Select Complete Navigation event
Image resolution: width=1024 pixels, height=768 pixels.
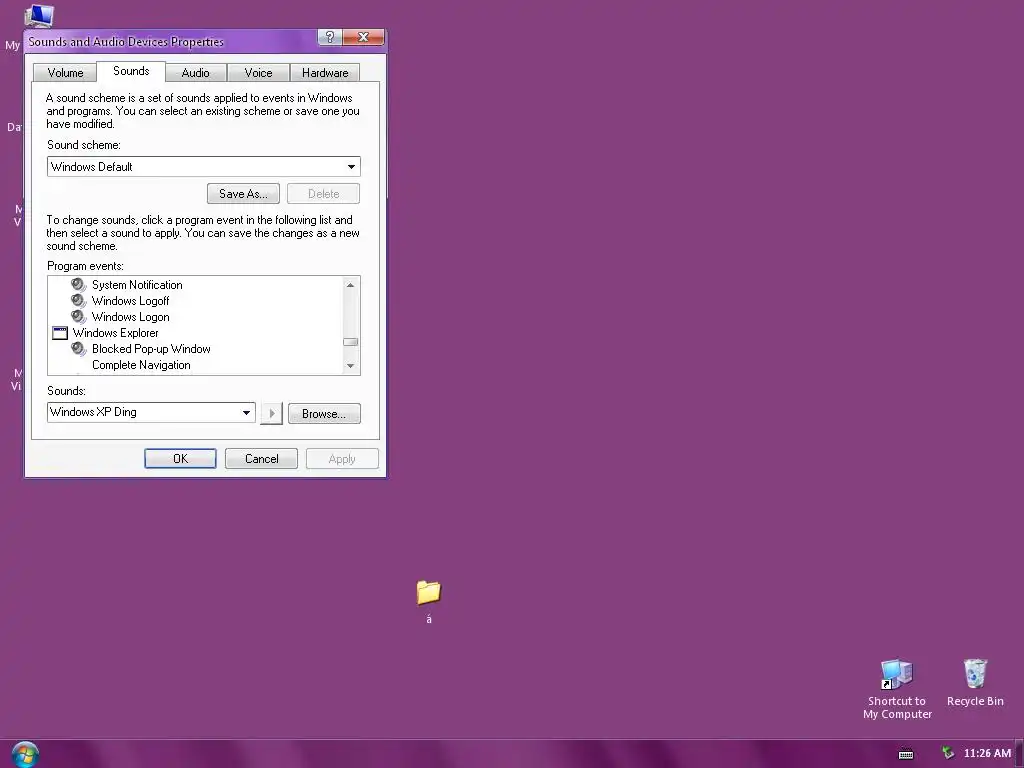pyautogui.click(x=141, y=365)
